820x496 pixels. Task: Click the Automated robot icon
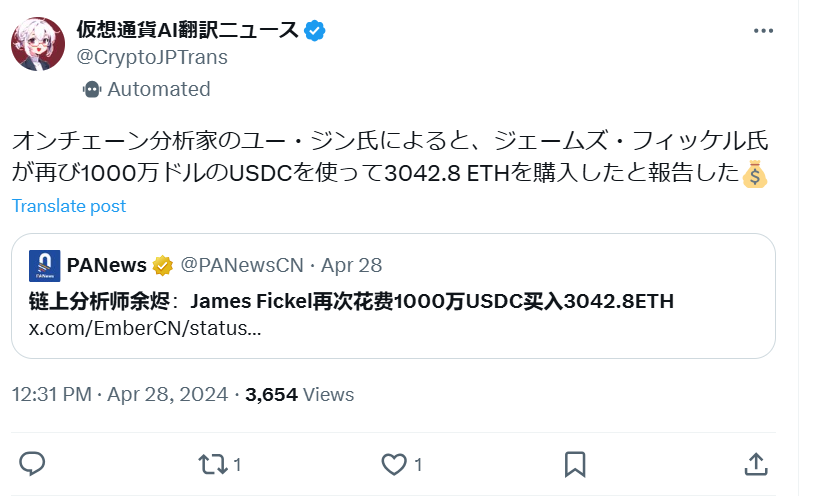[x=92, y=89]
